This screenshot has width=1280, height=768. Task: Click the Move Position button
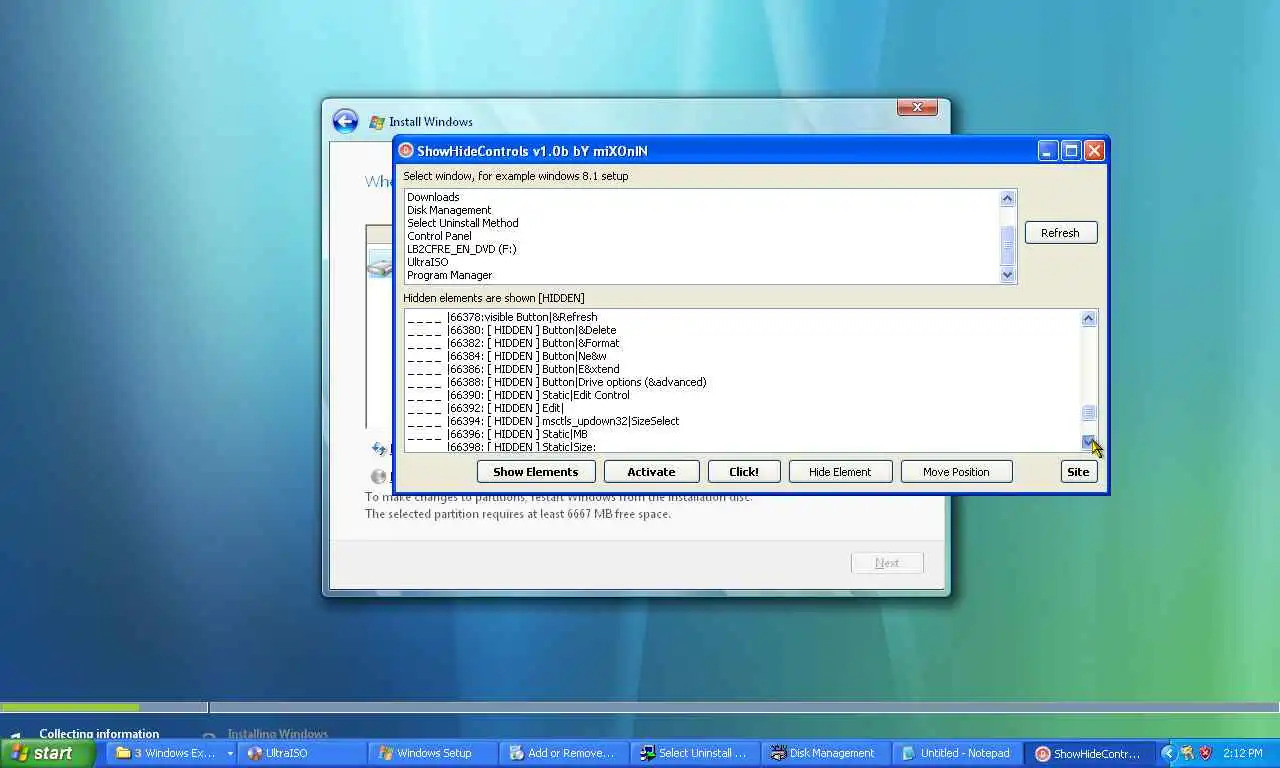point(956,472)
